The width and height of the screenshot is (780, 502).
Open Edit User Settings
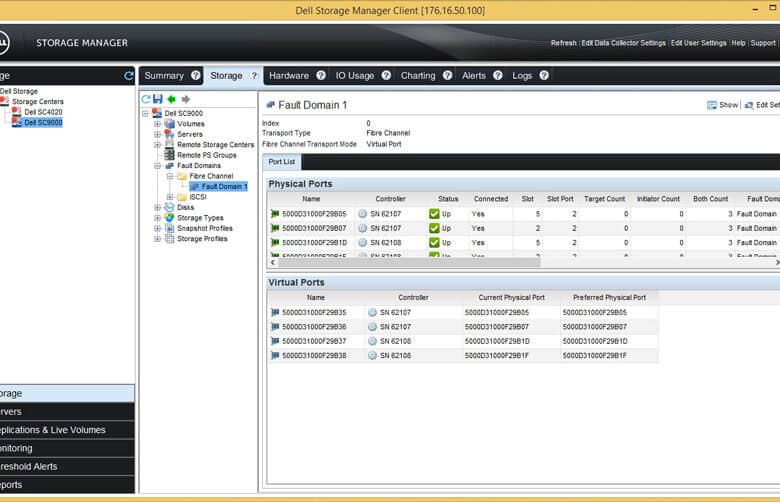pyautogui.click(x=698, y=43)
